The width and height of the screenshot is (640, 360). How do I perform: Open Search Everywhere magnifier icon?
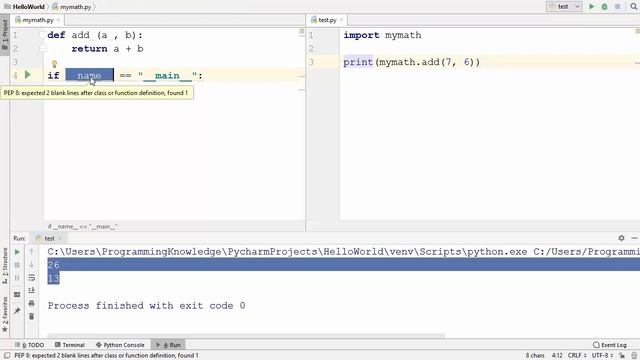click(634, 7)
